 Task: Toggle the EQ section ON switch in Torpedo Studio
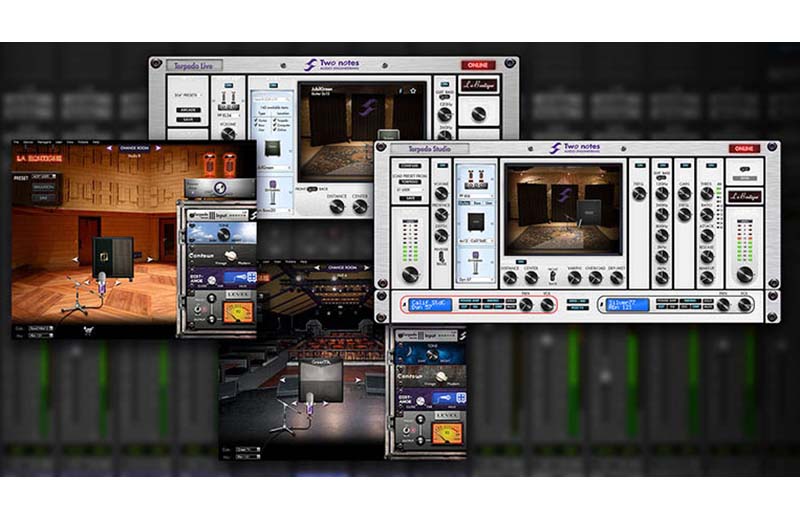(x=662, y=166)
